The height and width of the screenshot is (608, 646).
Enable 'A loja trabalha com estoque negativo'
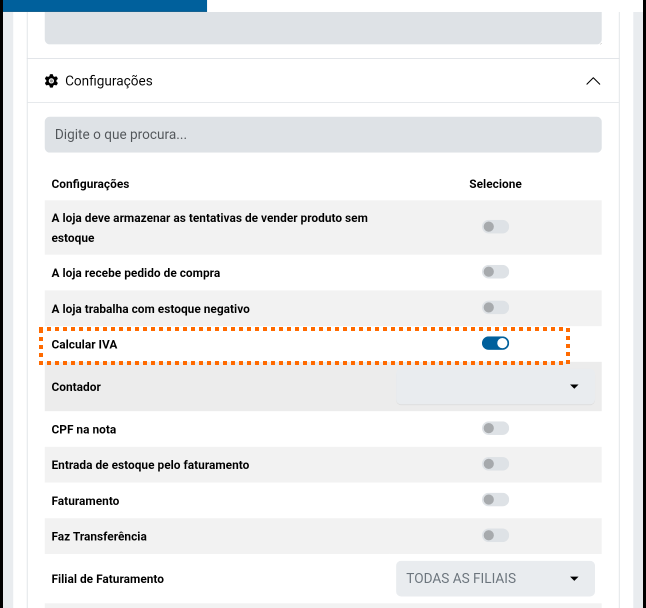(495, 307)
